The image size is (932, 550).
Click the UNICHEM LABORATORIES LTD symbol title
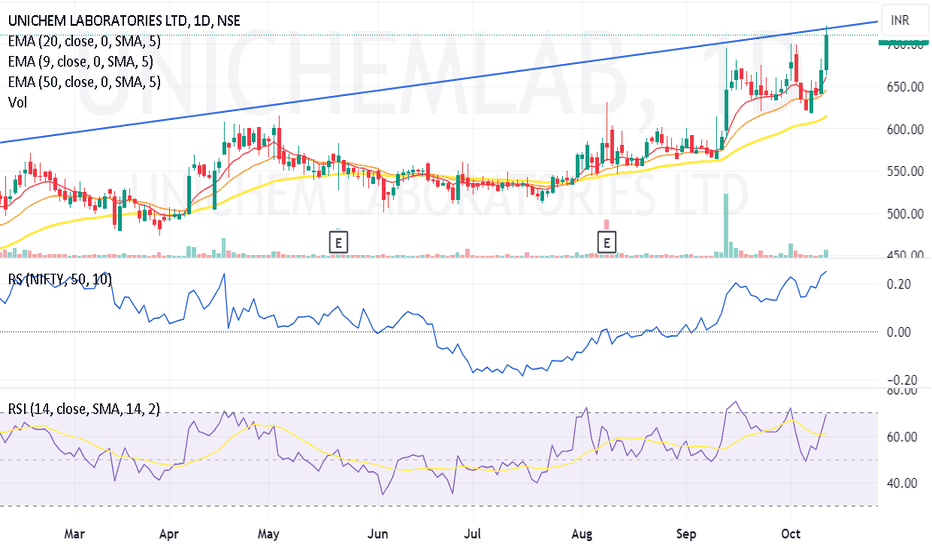[124, 21]
